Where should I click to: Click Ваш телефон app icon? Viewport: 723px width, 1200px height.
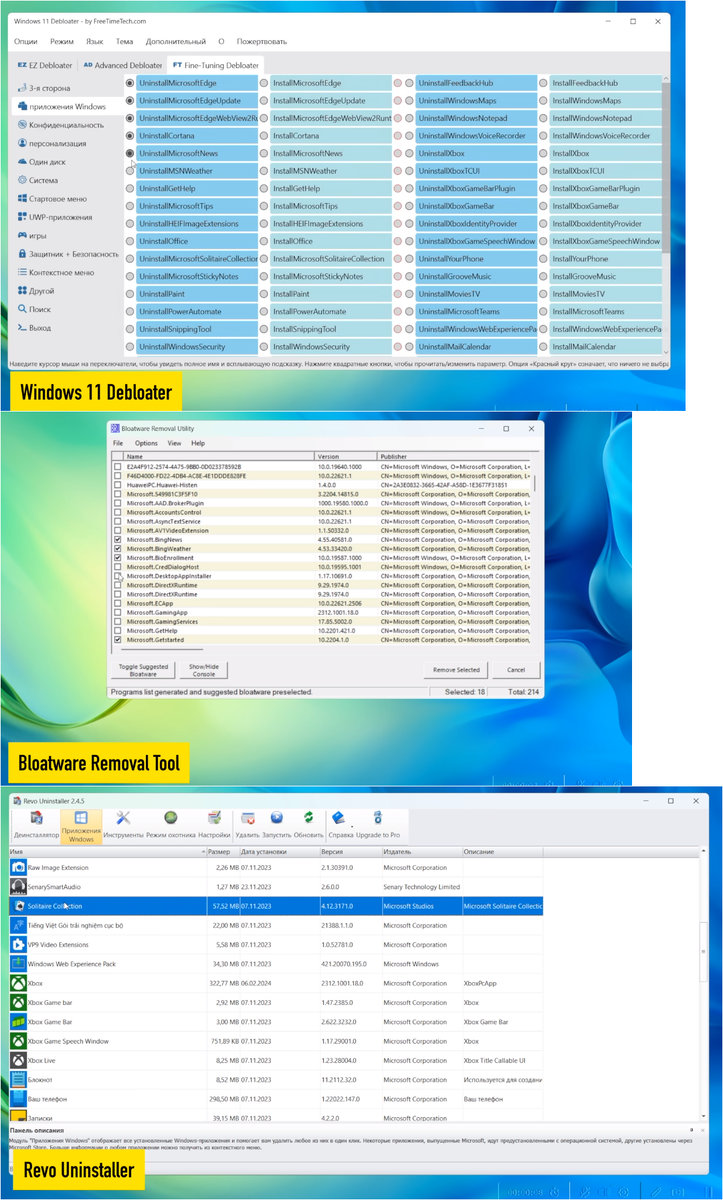click(18, 1099)
